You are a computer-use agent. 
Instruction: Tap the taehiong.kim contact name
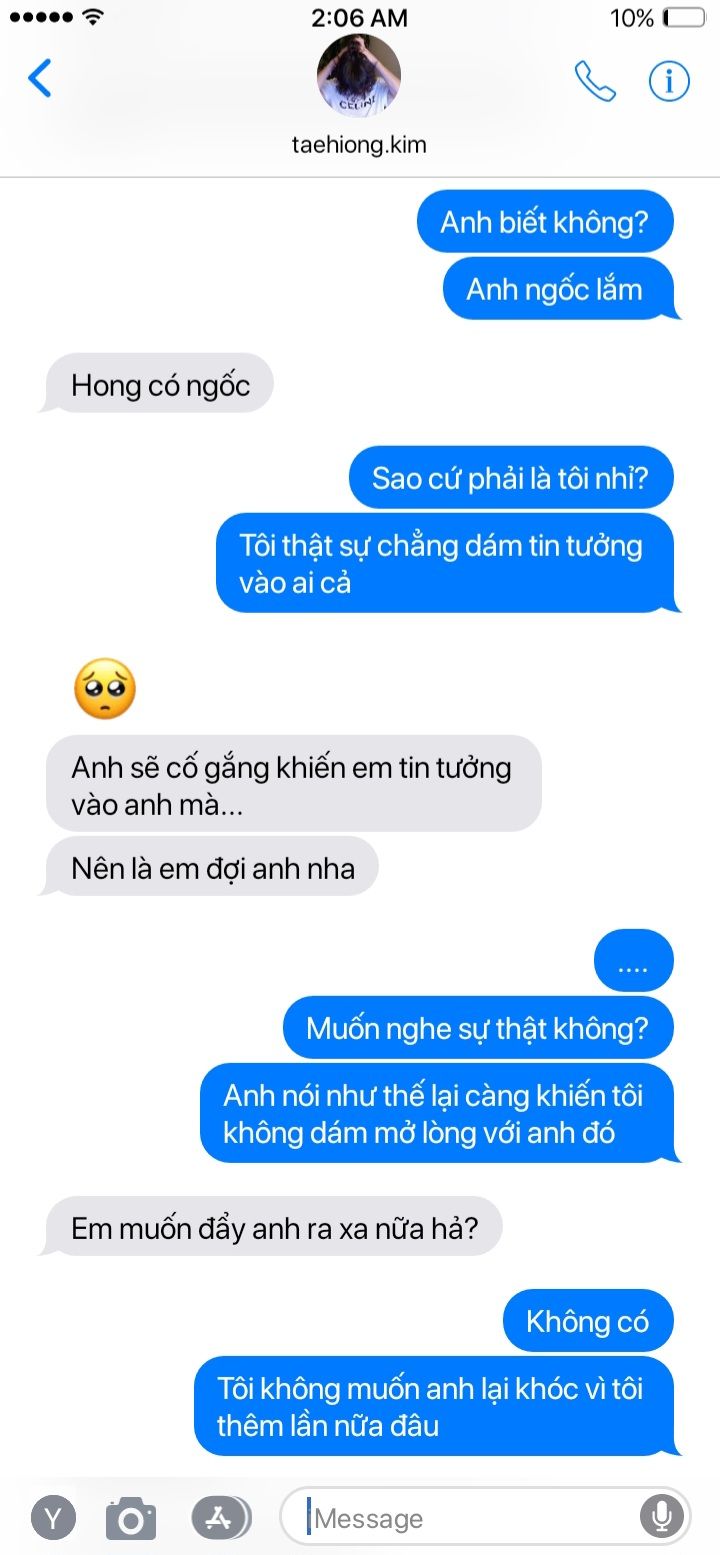359,144
